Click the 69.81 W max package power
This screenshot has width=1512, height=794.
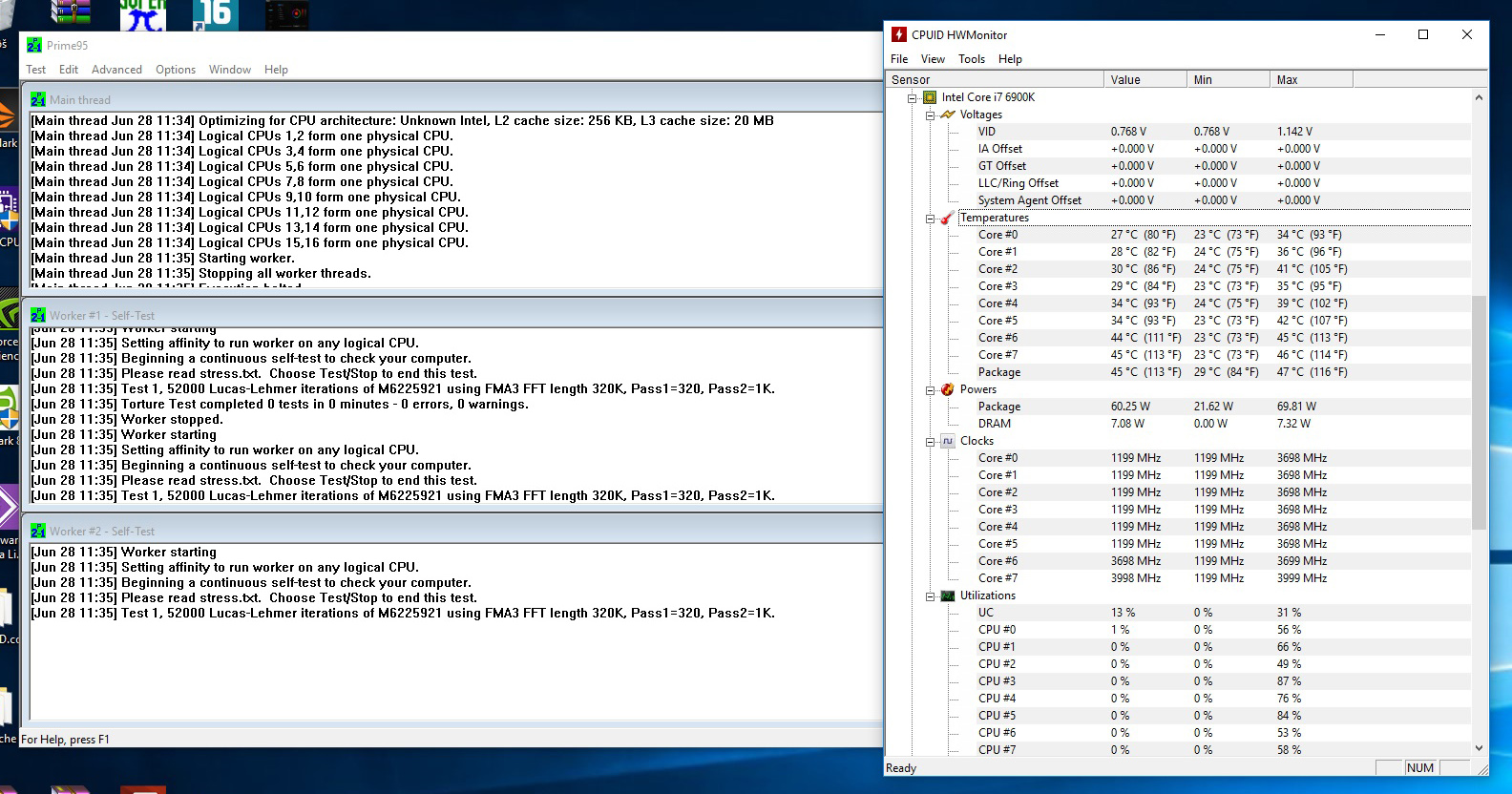click(x=1296, y=407)
